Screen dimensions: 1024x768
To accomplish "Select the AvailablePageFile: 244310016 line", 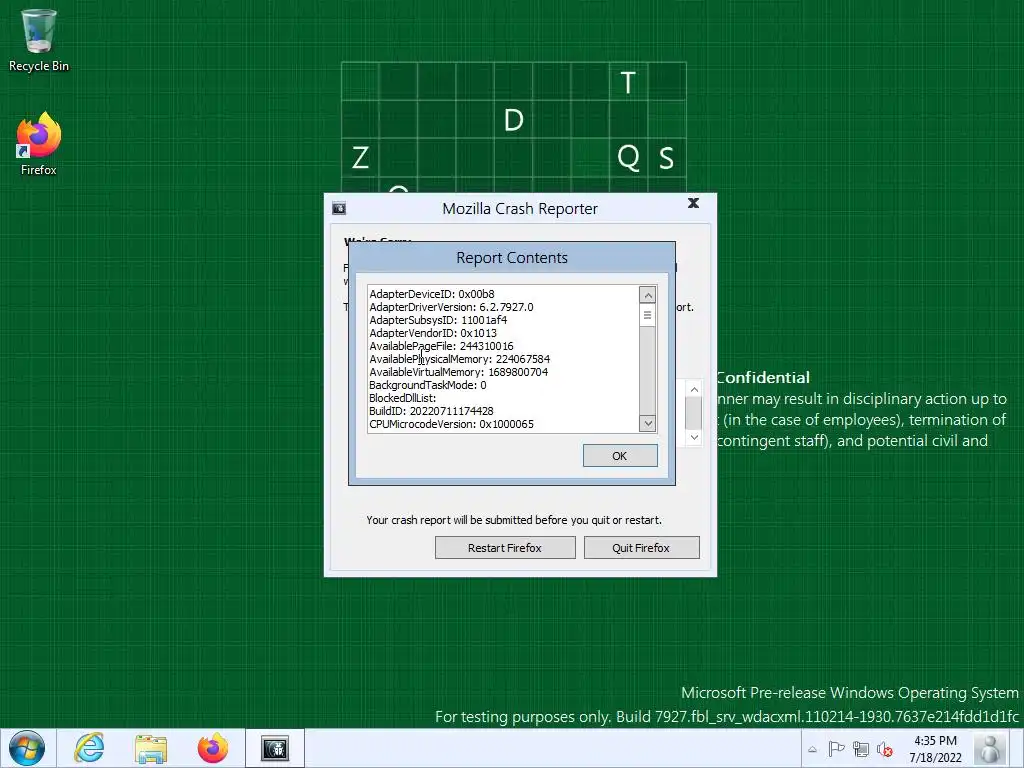I will 441,346.
